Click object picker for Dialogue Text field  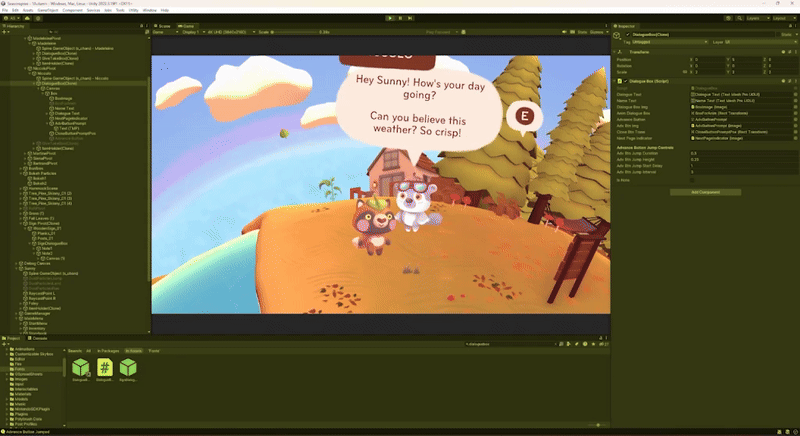click(795, 94)
